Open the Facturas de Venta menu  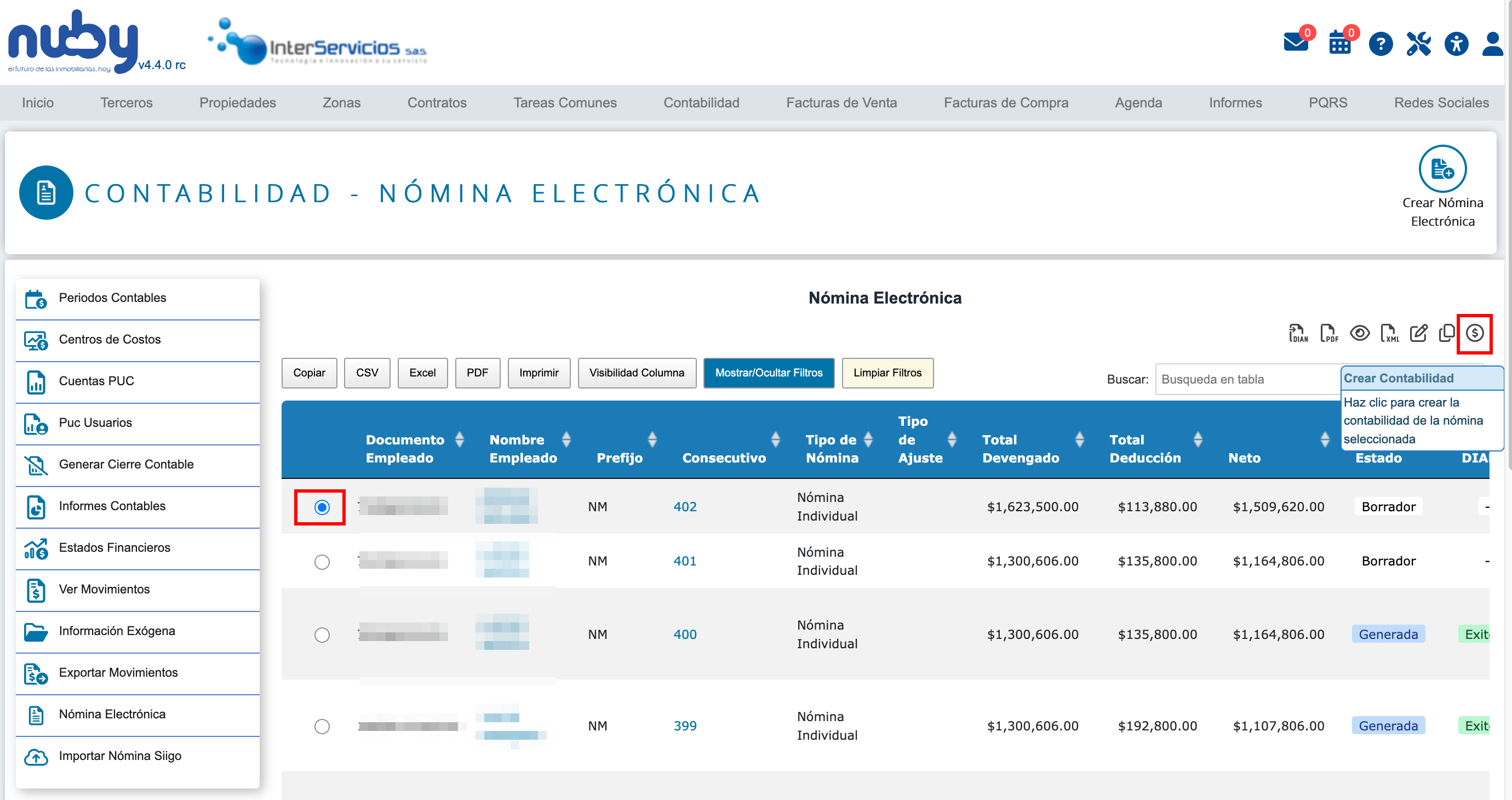pyautogui.click(x=840, y=102)
